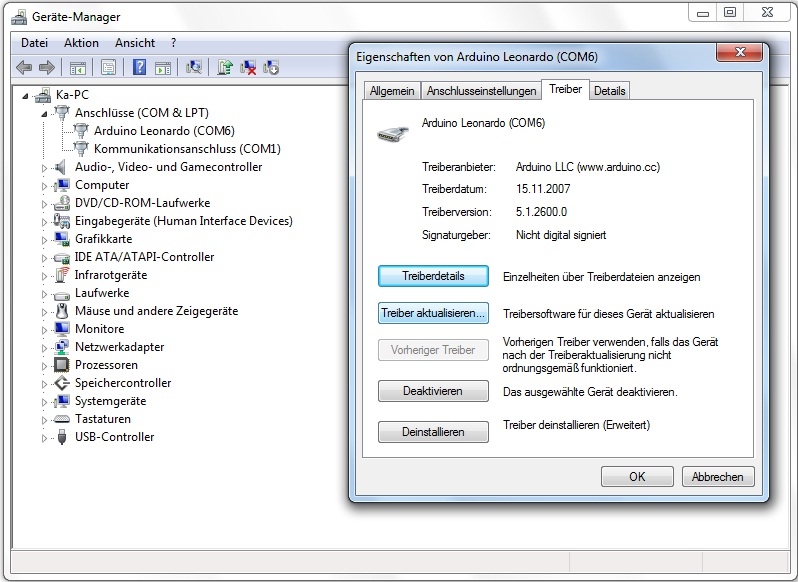The width and height of the screenshot is (798, 582).
Task: Click the USB-Controller category icon
Action: pos(62,437)
